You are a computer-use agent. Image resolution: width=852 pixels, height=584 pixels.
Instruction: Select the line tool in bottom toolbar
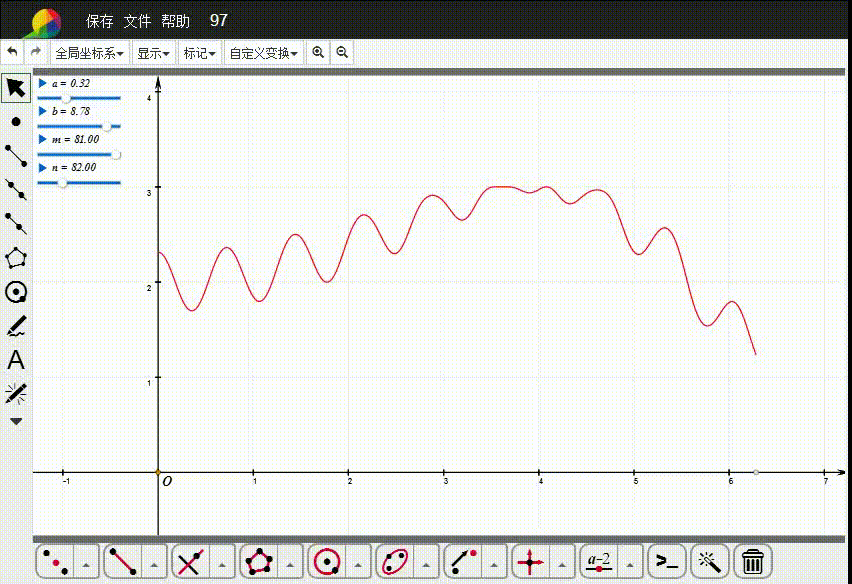[x=123, y=562]
